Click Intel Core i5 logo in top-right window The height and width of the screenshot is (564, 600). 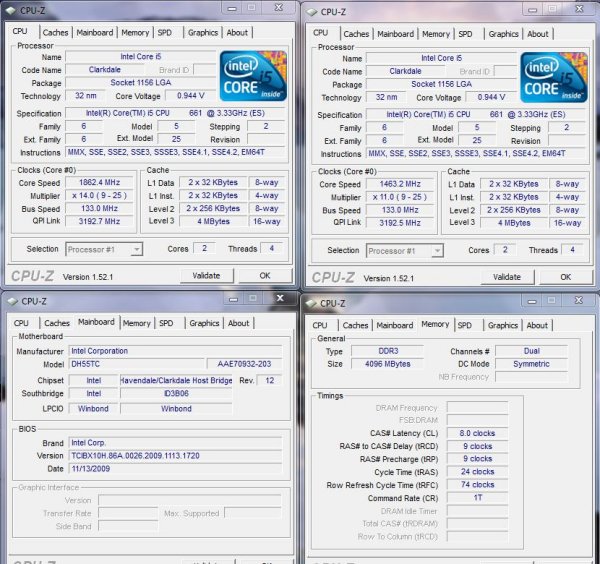tap(554, 77)
